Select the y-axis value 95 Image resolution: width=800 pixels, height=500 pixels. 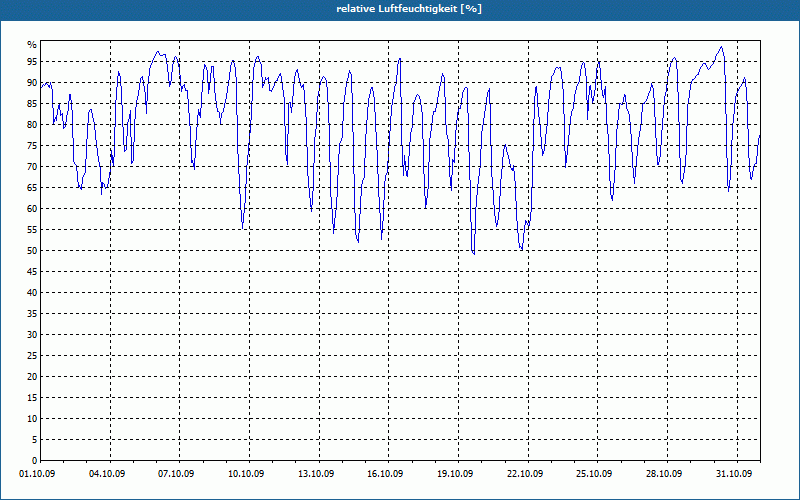32,62
